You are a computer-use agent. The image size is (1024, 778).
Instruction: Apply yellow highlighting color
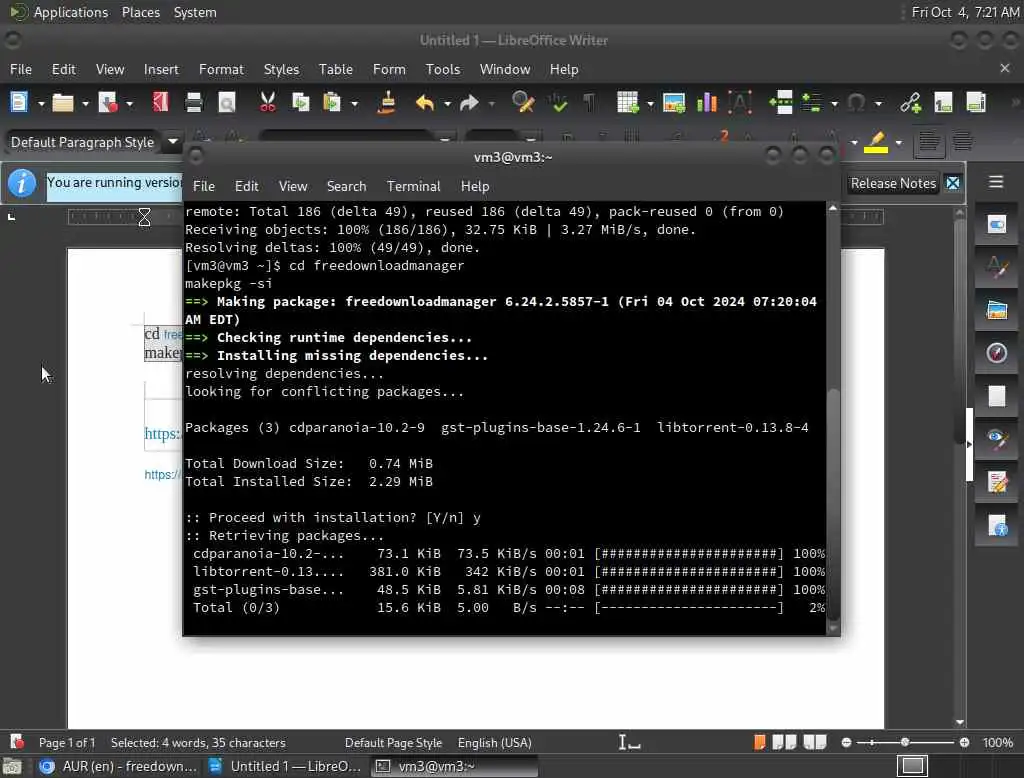point(876,142)
